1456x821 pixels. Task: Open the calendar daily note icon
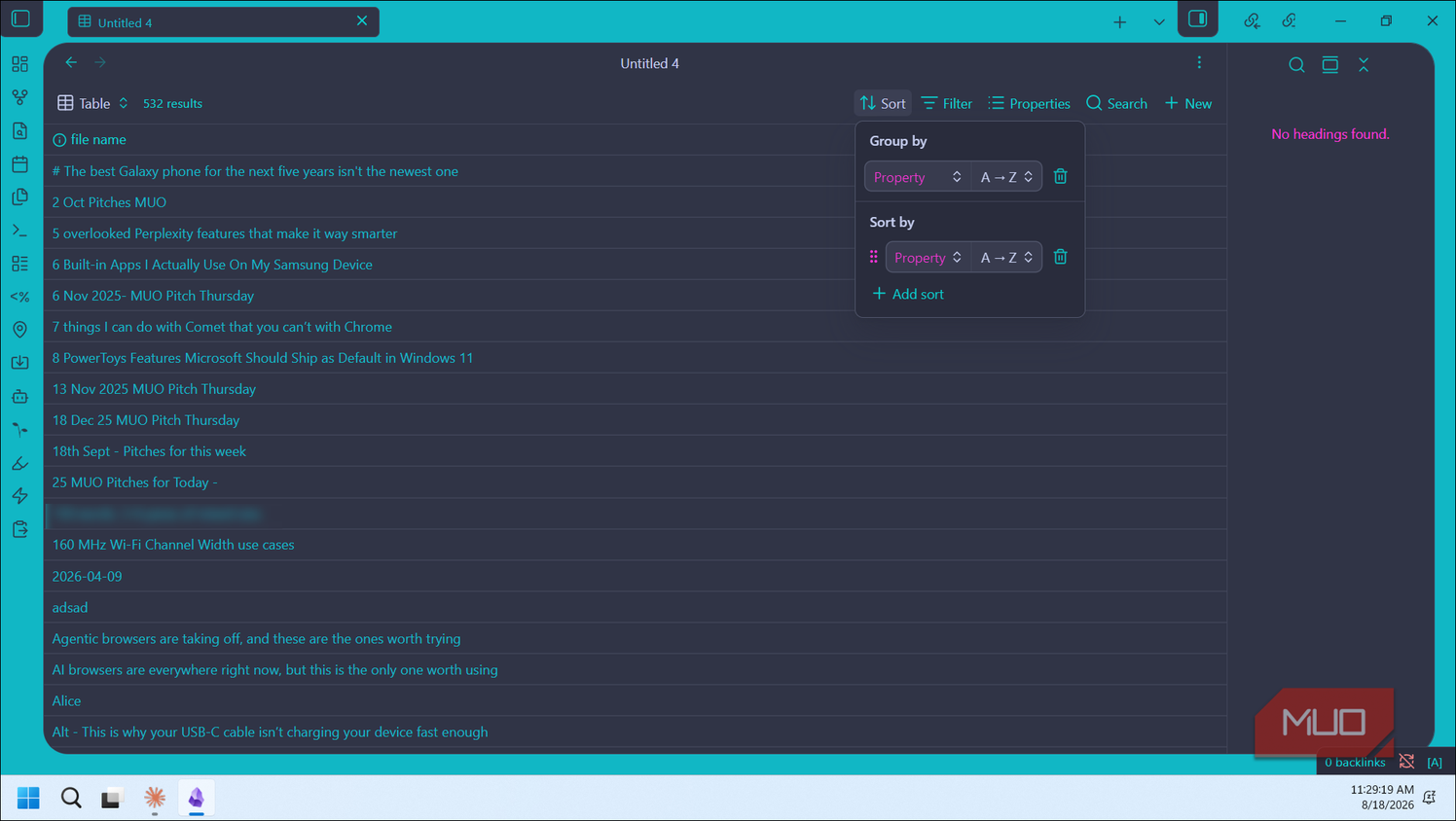coord(19,163)
